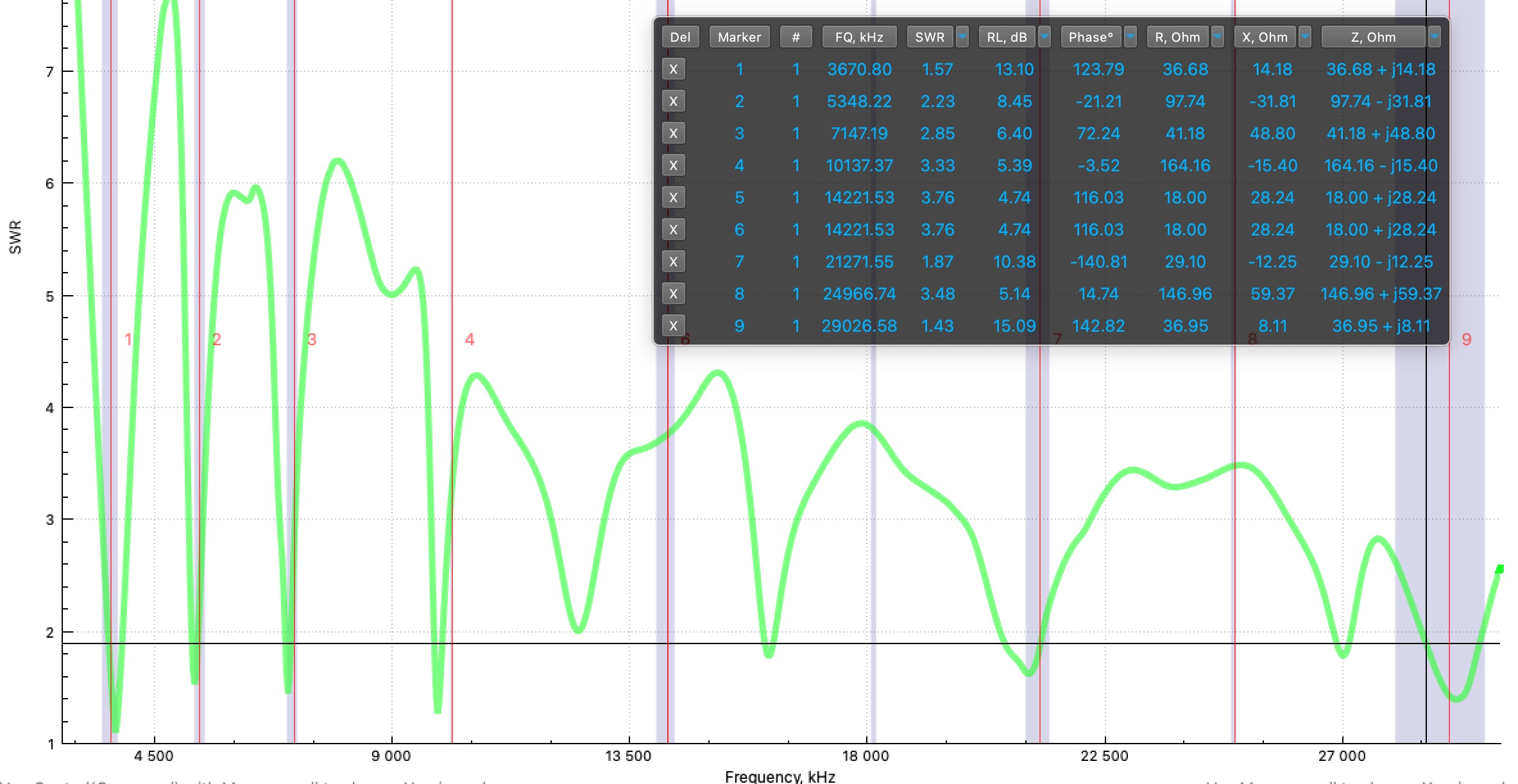Screen dimensions: 1518x784
Task: Click frequency value 3670.80 in the table
Action: pyautogui.click(x=860, y=69)
